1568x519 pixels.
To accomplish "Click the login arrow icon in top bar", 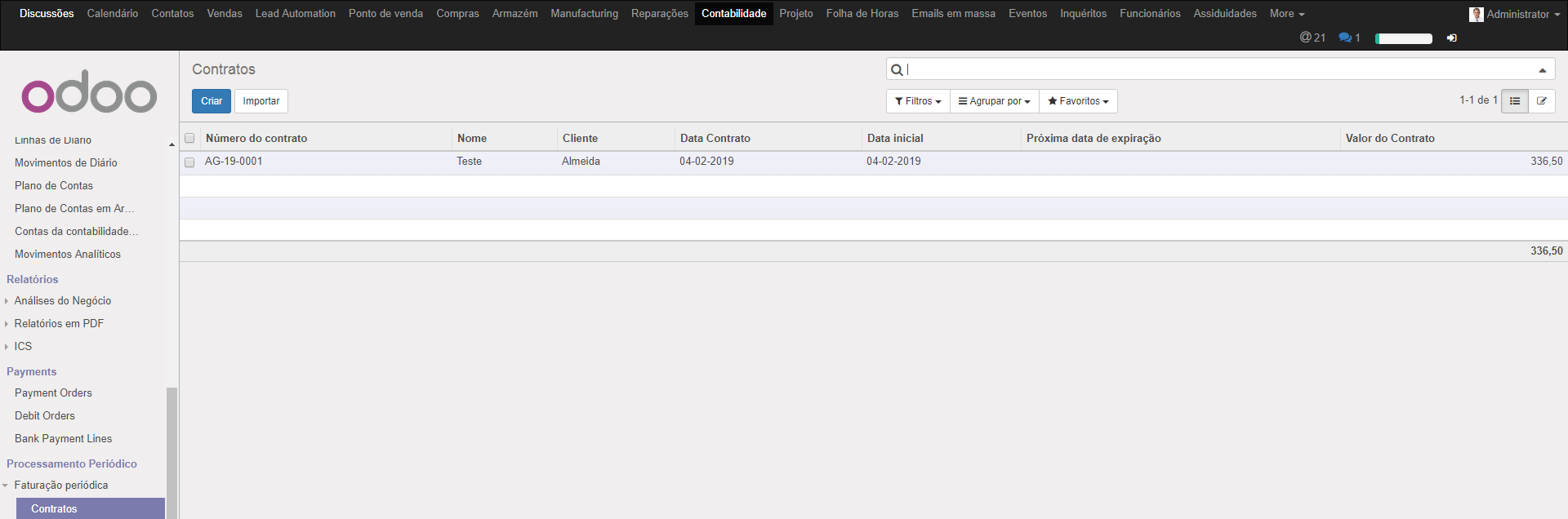I will click(x=1451, y=38).
